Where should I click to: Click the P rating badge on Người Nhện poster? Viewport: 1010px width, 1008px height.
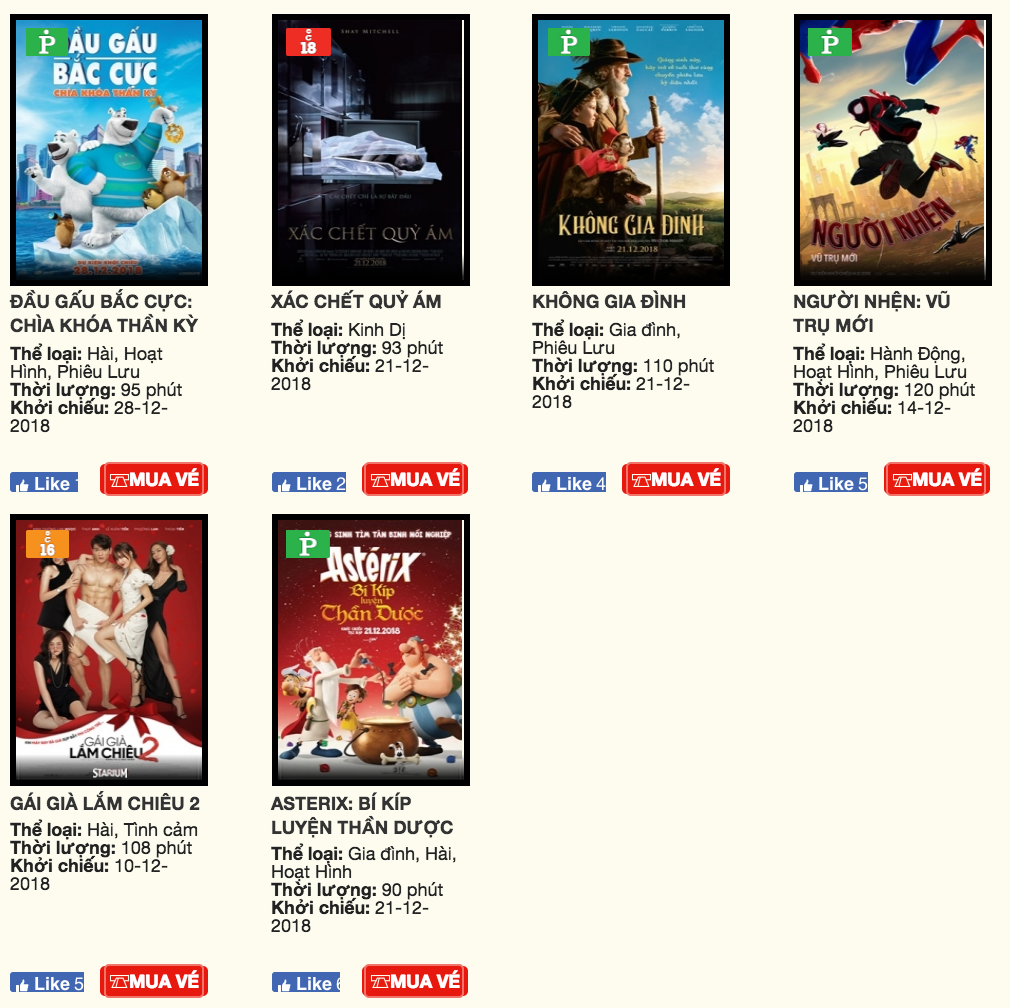pyautogui.click(x=830, y=43)
